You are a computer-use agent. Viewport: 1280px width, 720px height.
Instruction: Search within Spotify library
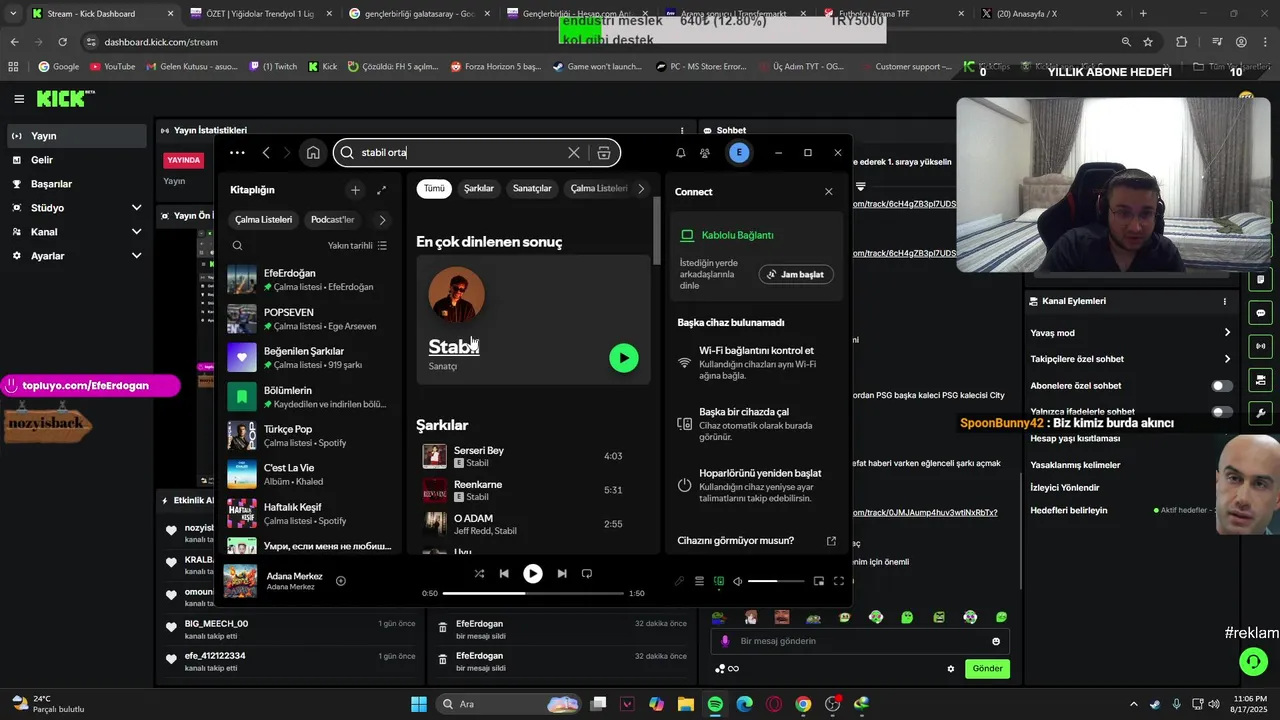[237, 245]
